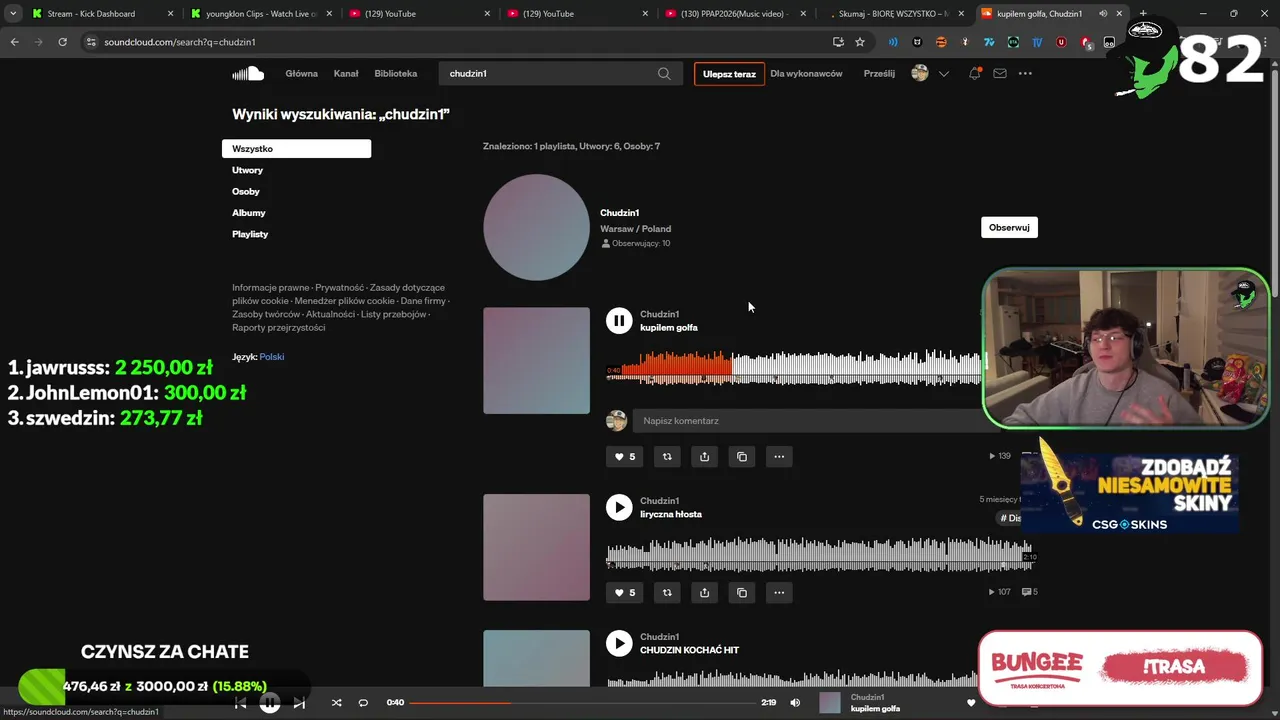Image resolution: width=1280 pixels, height=720 pixels.
Task: Go back in the browser
Action: (x=14, y=42)
